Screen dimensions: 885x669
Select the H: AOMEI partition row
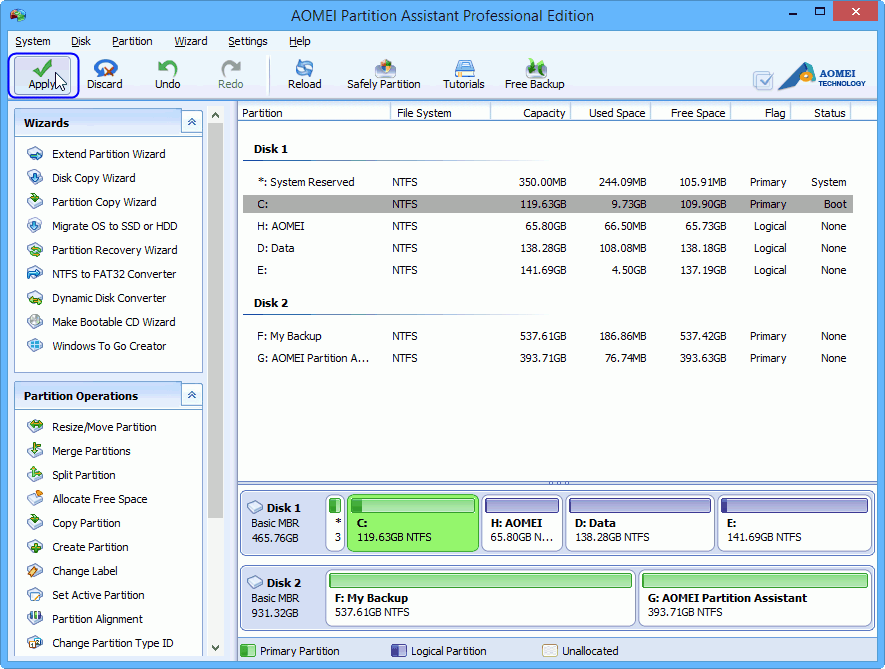(x=547, y=226)
